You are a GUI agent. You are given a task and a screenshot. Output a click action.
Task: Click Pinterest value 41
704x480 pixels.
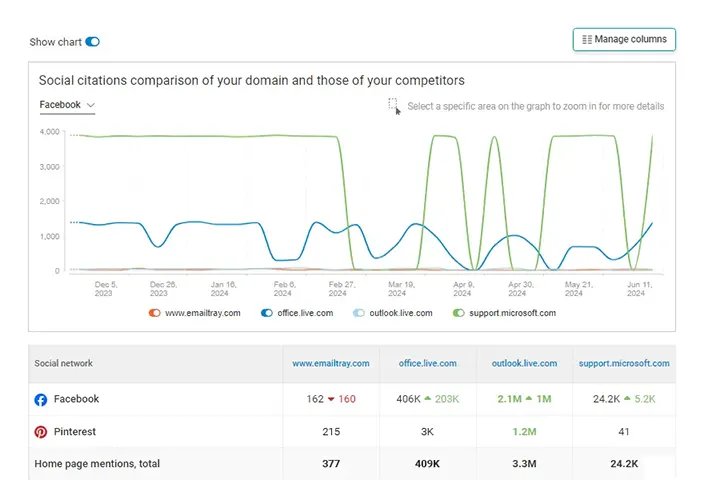point(624,432)
